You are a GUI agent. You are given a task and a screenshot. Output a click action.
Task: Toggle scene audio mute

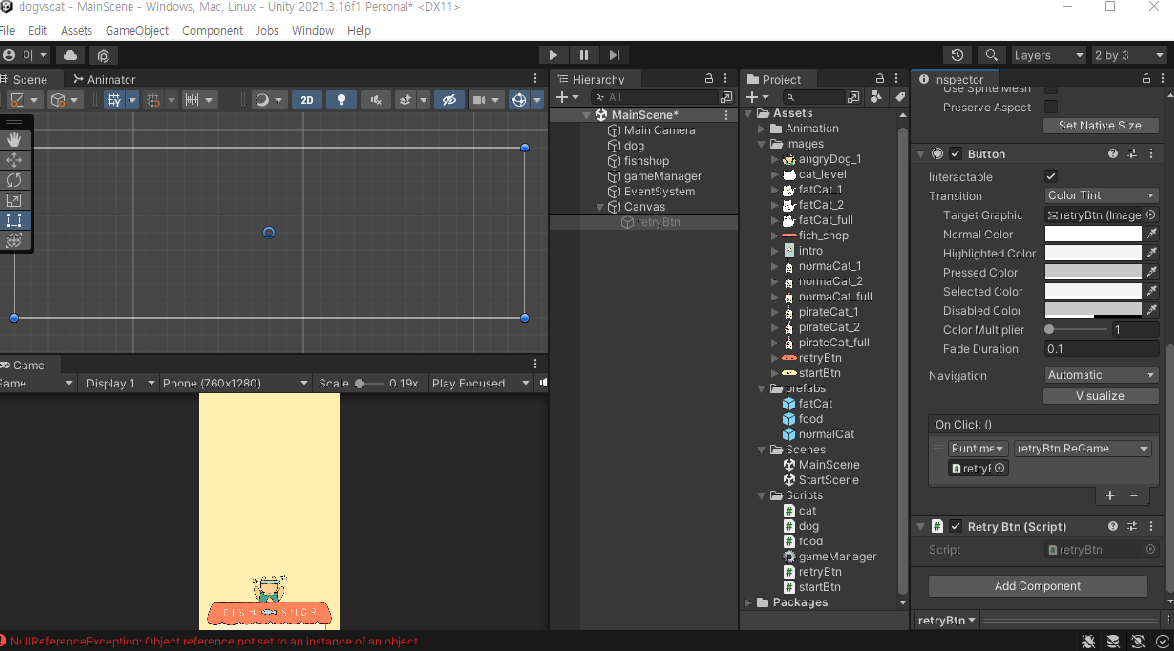tap(376, 100)
